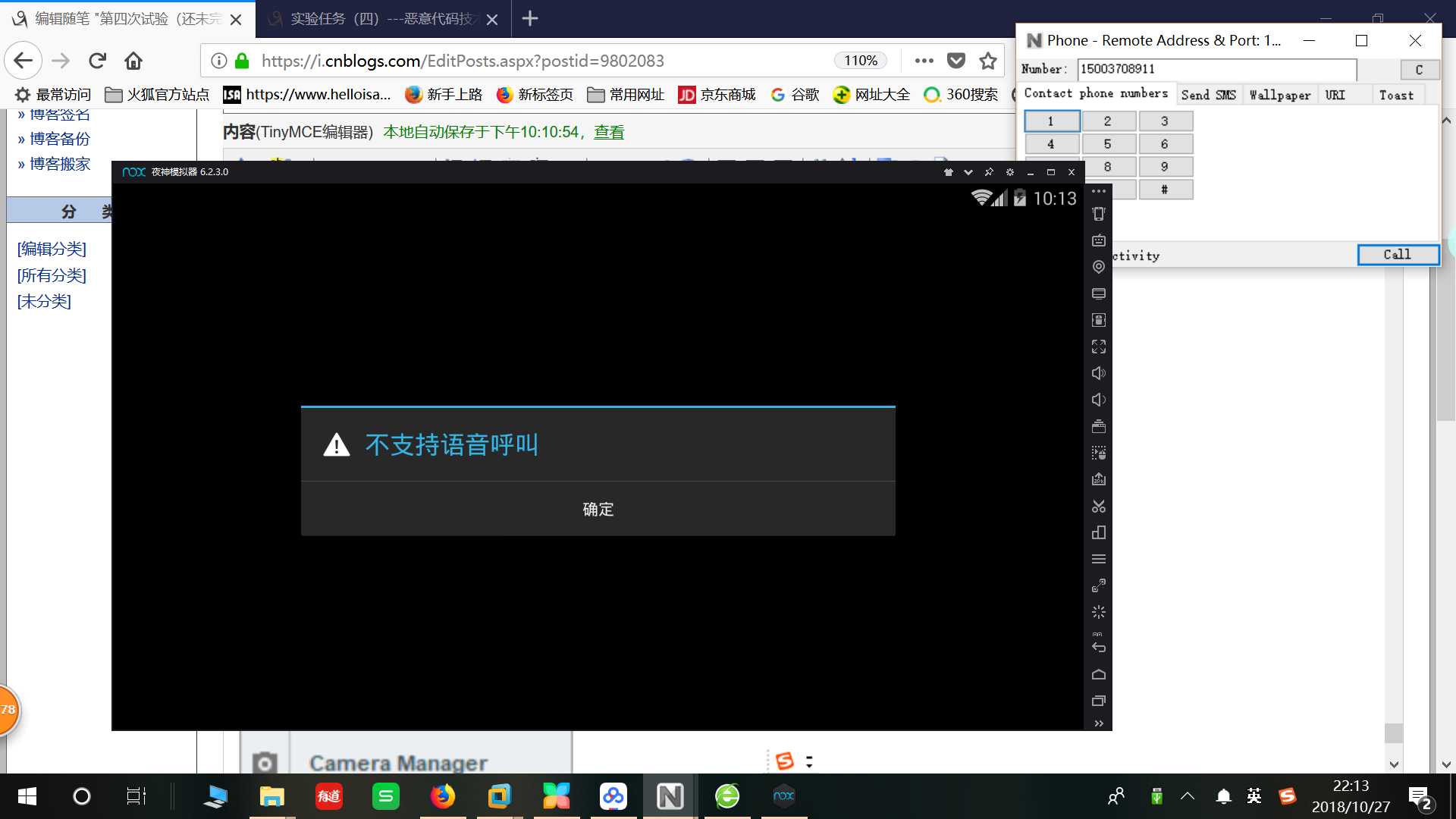
Task: Select the Wallpaper tab in Phone tool
Action: click(1280, 94)
